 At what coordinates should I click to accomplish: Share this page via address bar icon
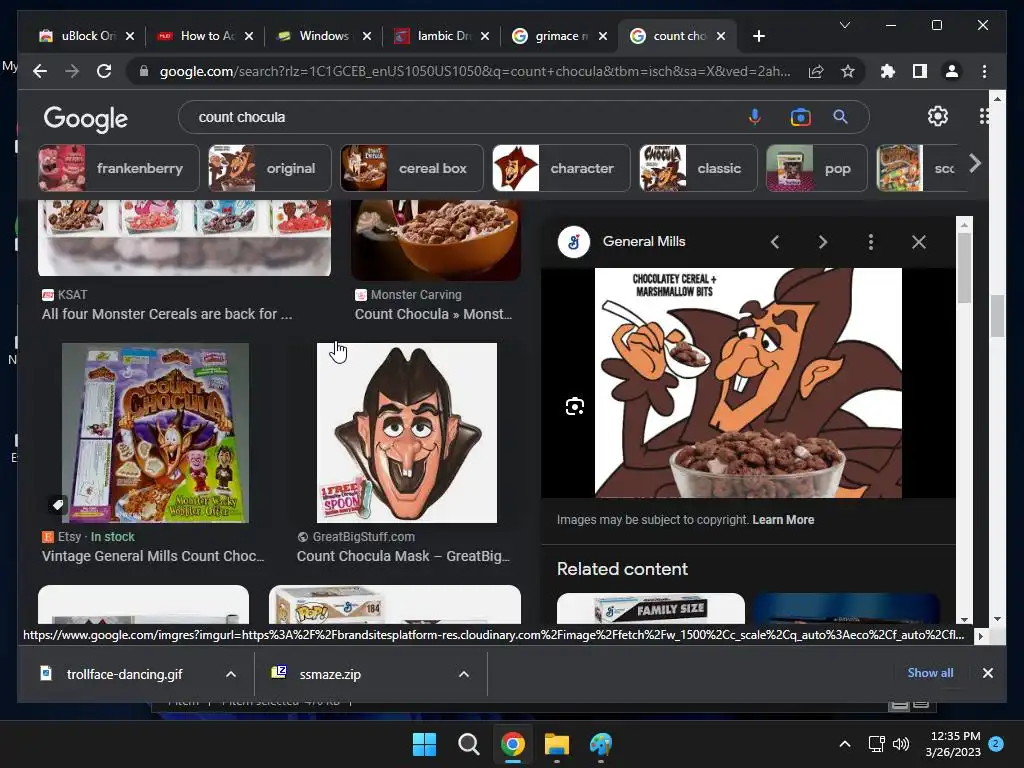[816, 71]
